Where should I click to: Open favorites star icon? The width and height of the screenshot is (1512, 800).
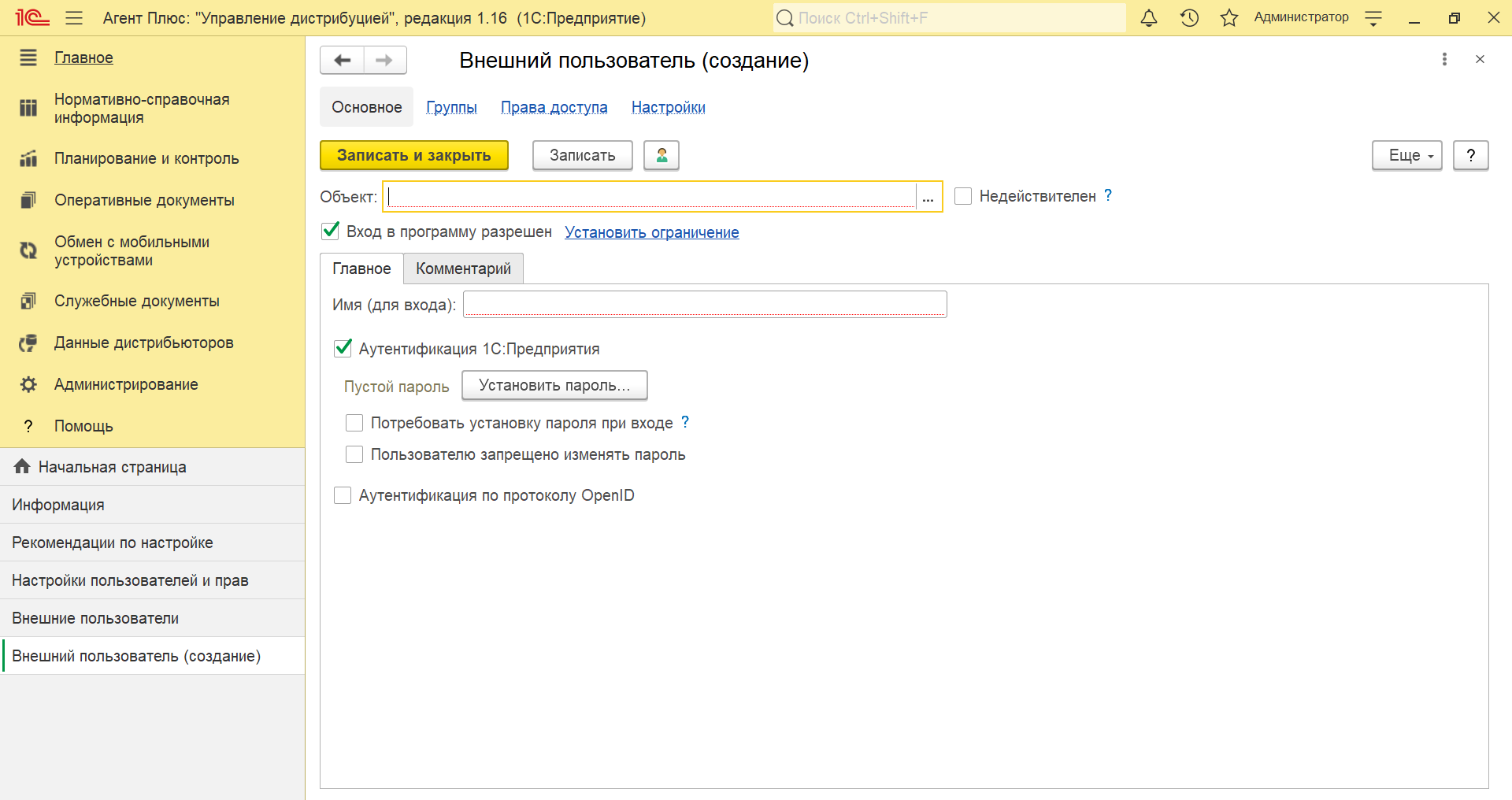tap(1228, 18)
